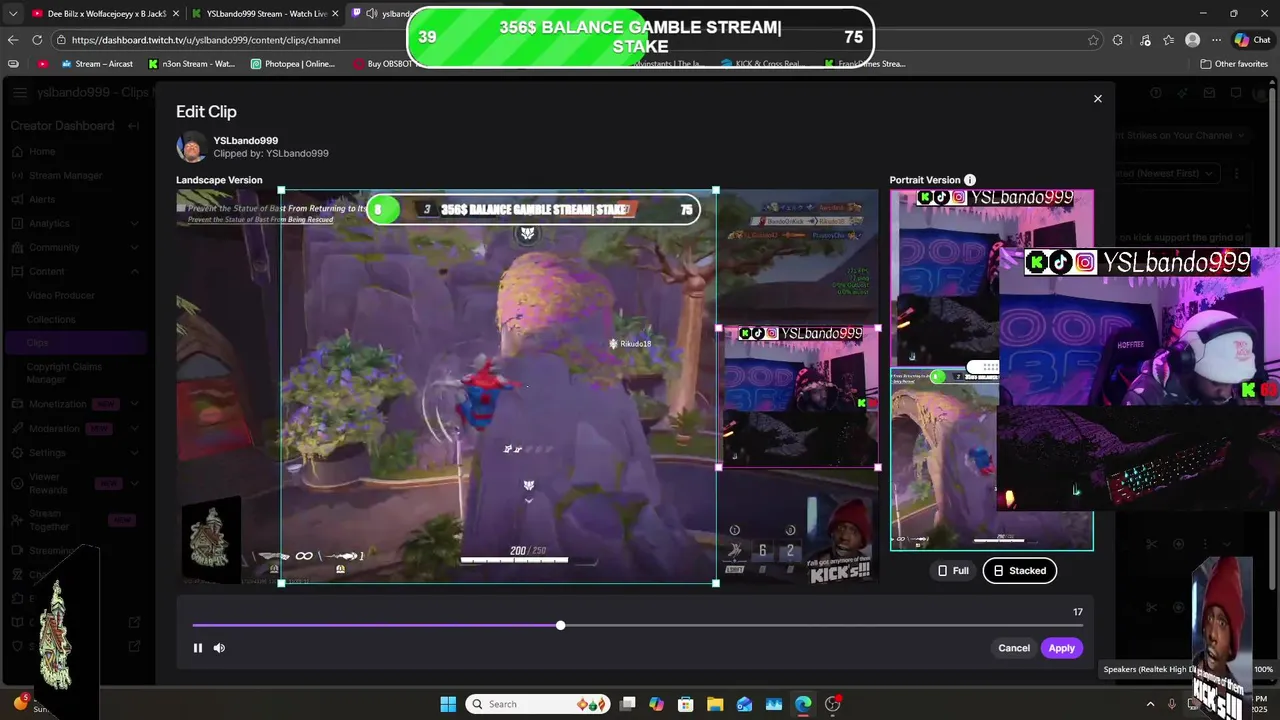The height and width of the screenshot is (720, 1280).
Task: Mute the clip volume speaker icon
Action: tap(219, 648)
